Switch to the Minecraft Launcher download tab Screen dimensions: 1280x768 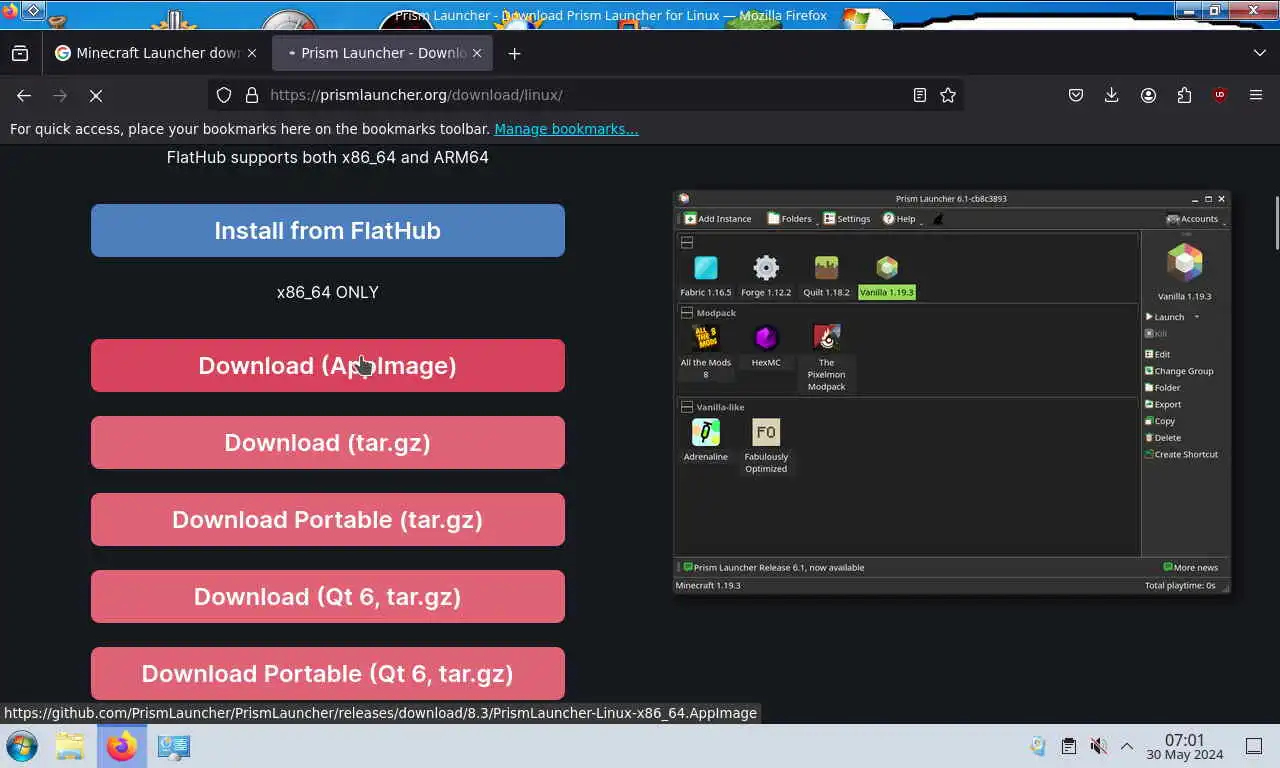(x=156, y=53)
